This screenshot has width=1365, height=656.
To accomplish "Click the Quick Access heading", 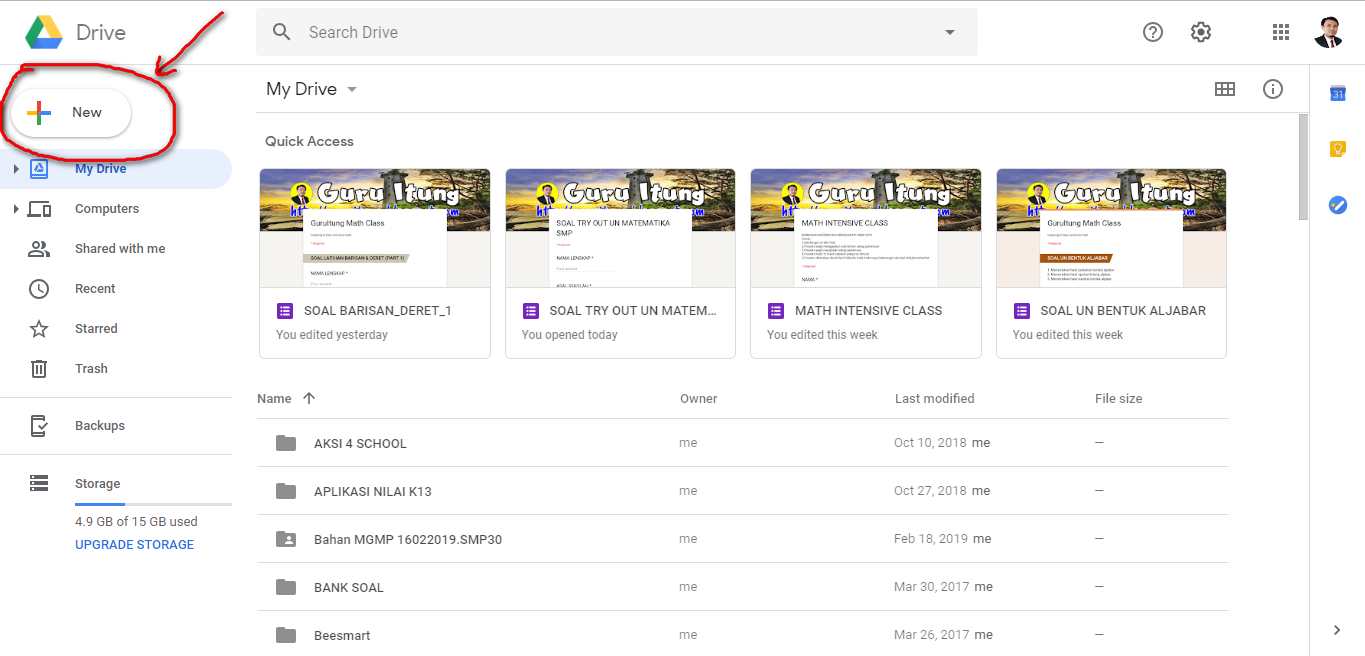I will 309,141.
